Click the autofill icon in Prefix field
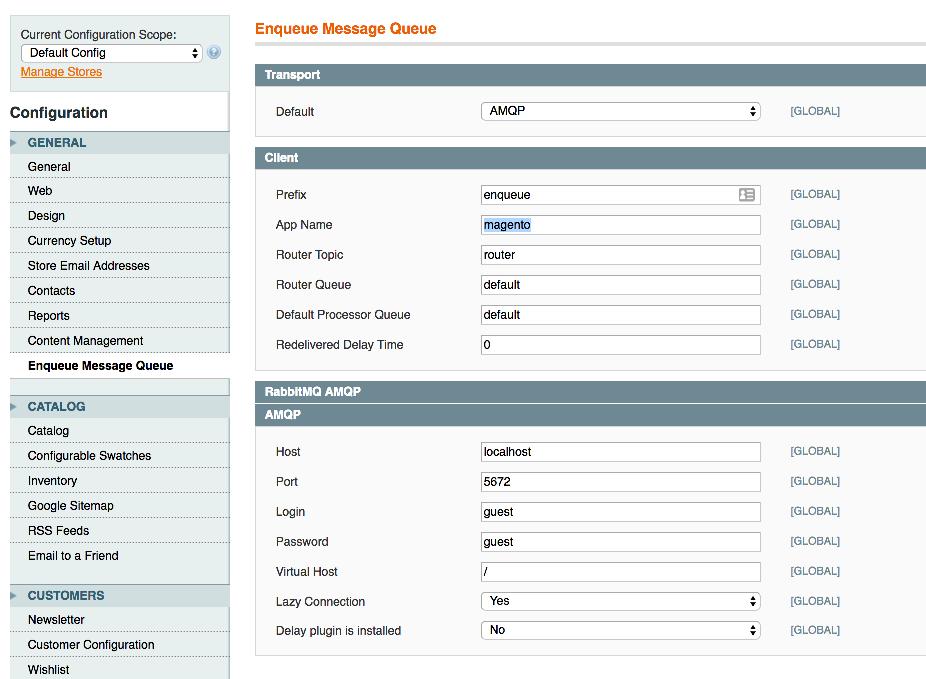This screenshot has height=679, width=926. pyautogui.click(x=746, y=195)
